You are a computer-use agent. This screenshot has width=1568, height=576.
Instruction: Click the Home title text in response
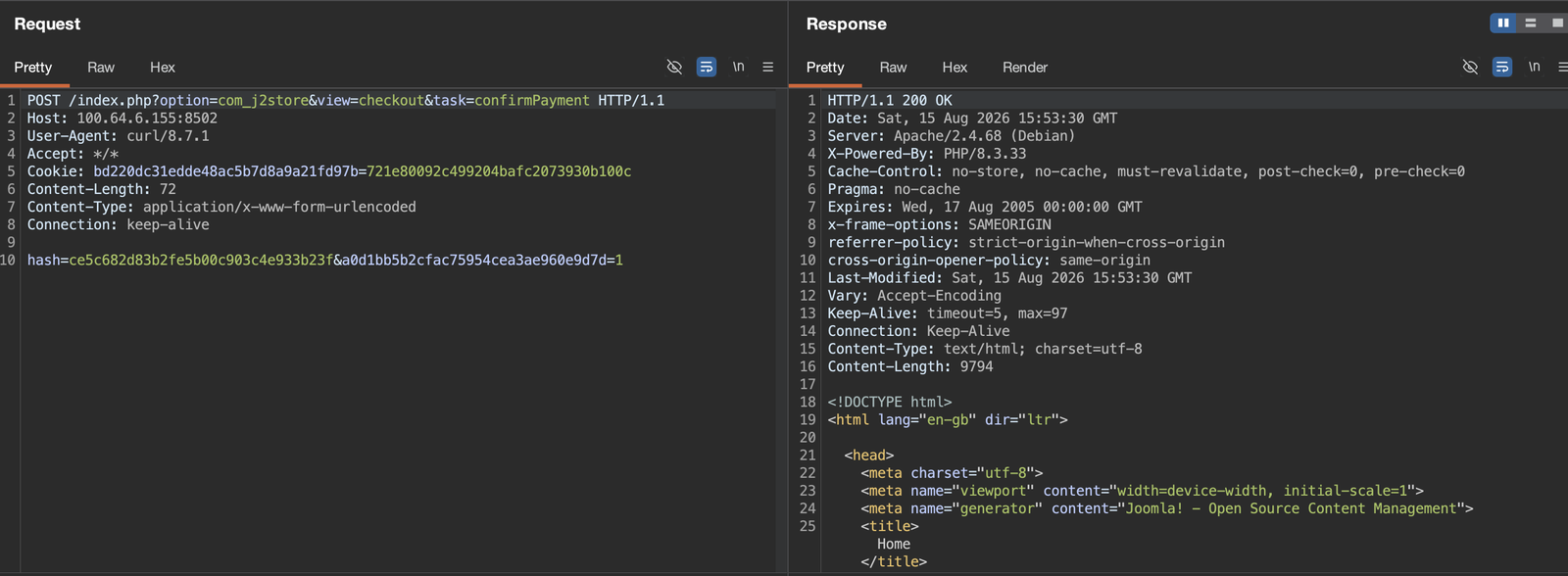click(x=894, y=544)
